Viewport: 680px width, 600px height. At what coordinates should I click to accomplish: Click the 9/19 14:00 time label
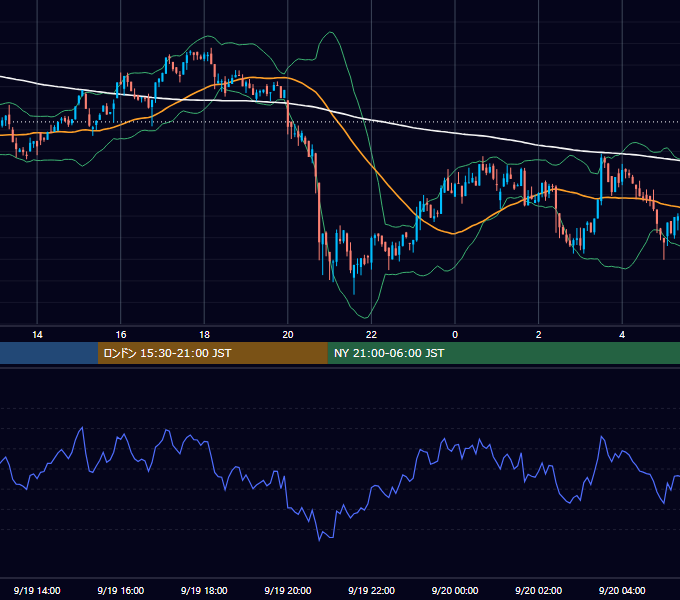pyautogui.click(x=37, y=590)
